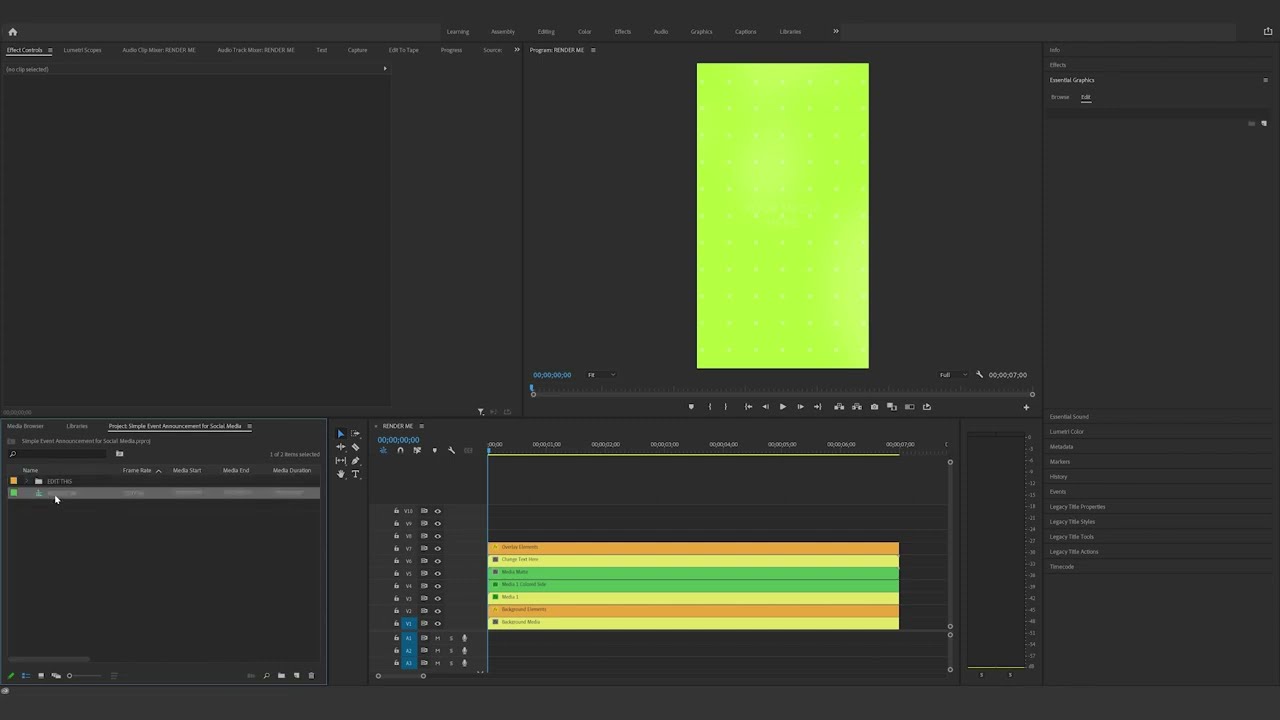Open the Lumetri Scopes tab

tap(82, 50)
